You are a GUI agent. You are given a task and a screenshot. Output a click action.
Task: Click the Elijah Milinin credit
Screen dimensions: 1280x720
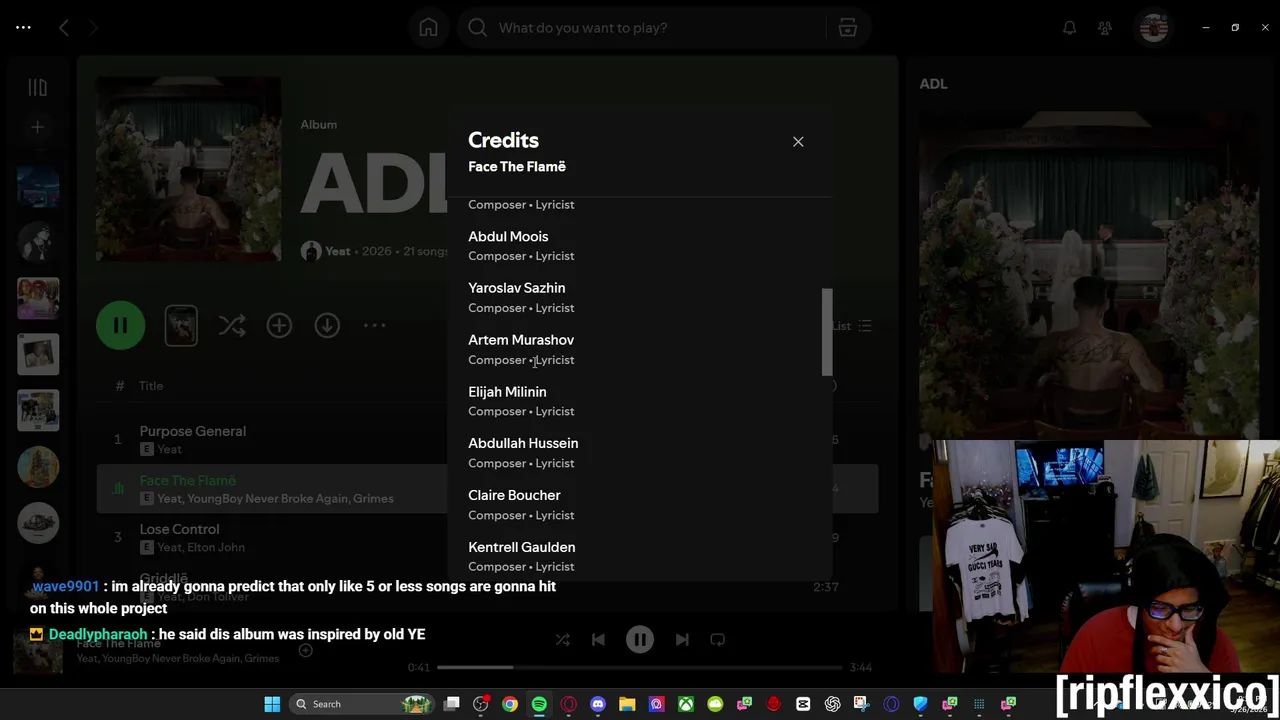(x=507, y=392)
